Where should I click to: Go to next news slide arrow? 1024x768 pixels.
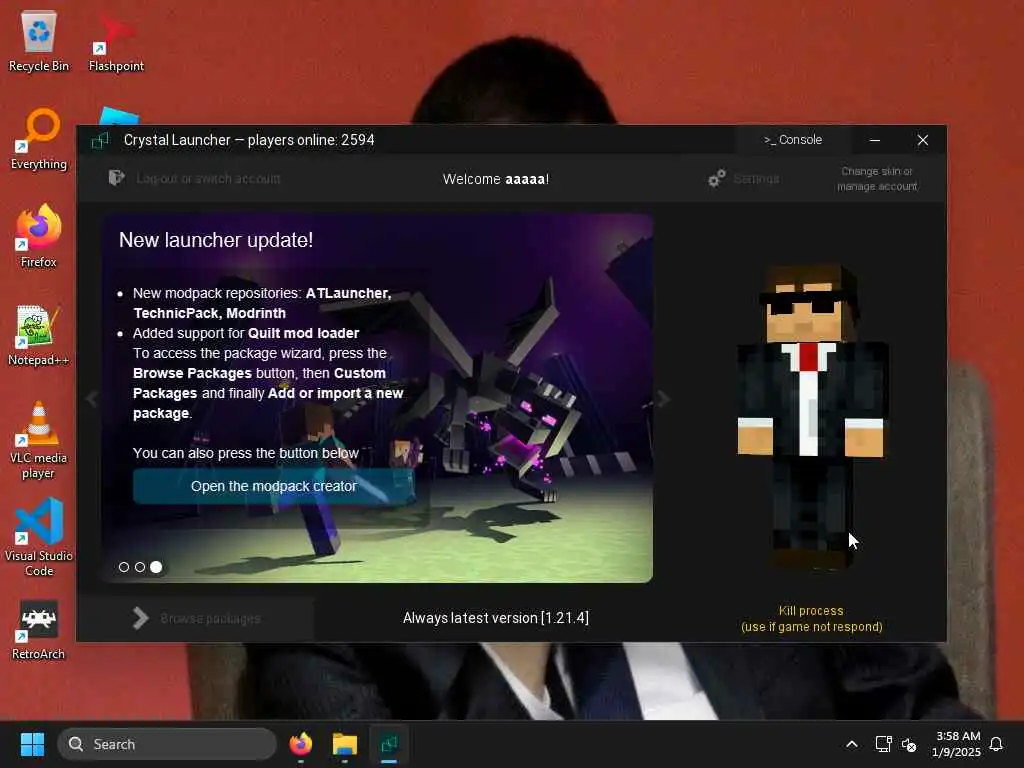tap(664, 398)
